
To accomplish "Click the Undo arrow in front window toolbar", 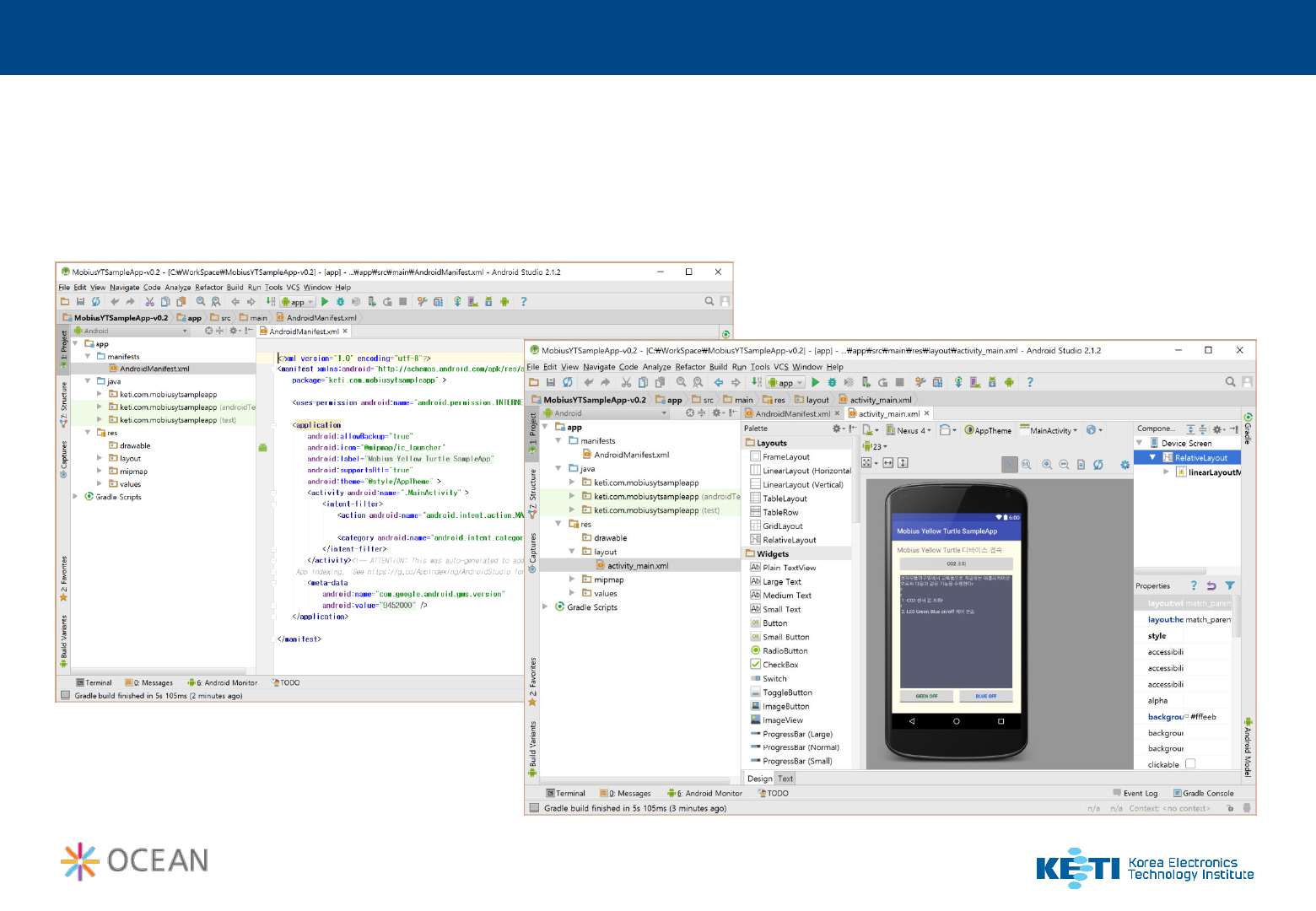I will (589, 382).
